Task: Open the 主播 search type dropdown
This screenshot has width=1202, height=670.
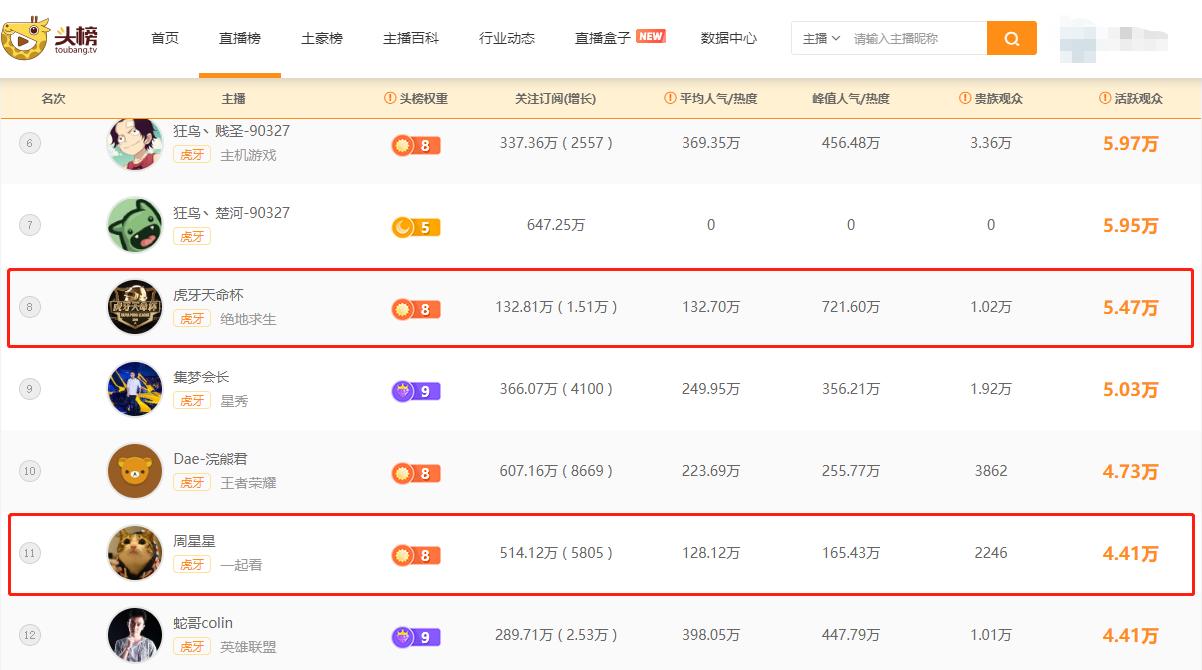Action: point(821,39)
